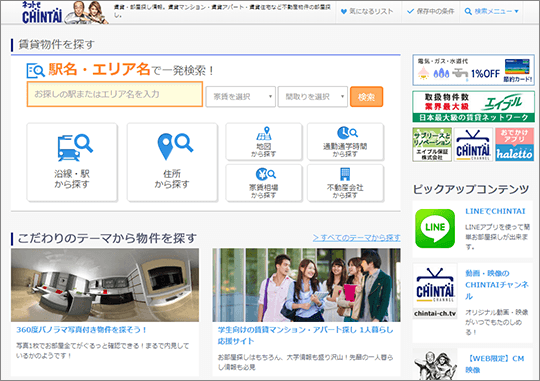Click the rent market price (家賃相場) icon
The width and height of the screenshot is (540, 381).
click(x=266, y=174)
